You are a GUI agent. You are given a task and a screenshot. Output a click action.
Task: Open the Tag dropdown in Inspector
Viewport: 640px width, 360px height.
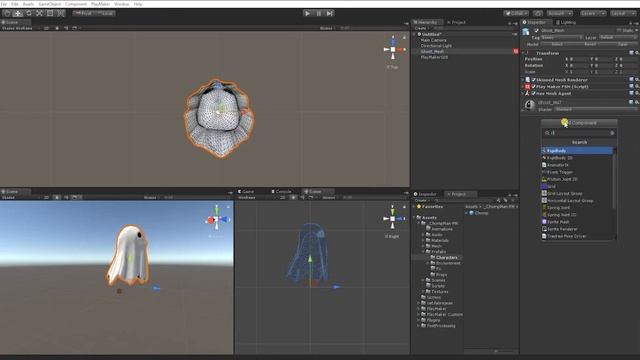click(562, 38)
